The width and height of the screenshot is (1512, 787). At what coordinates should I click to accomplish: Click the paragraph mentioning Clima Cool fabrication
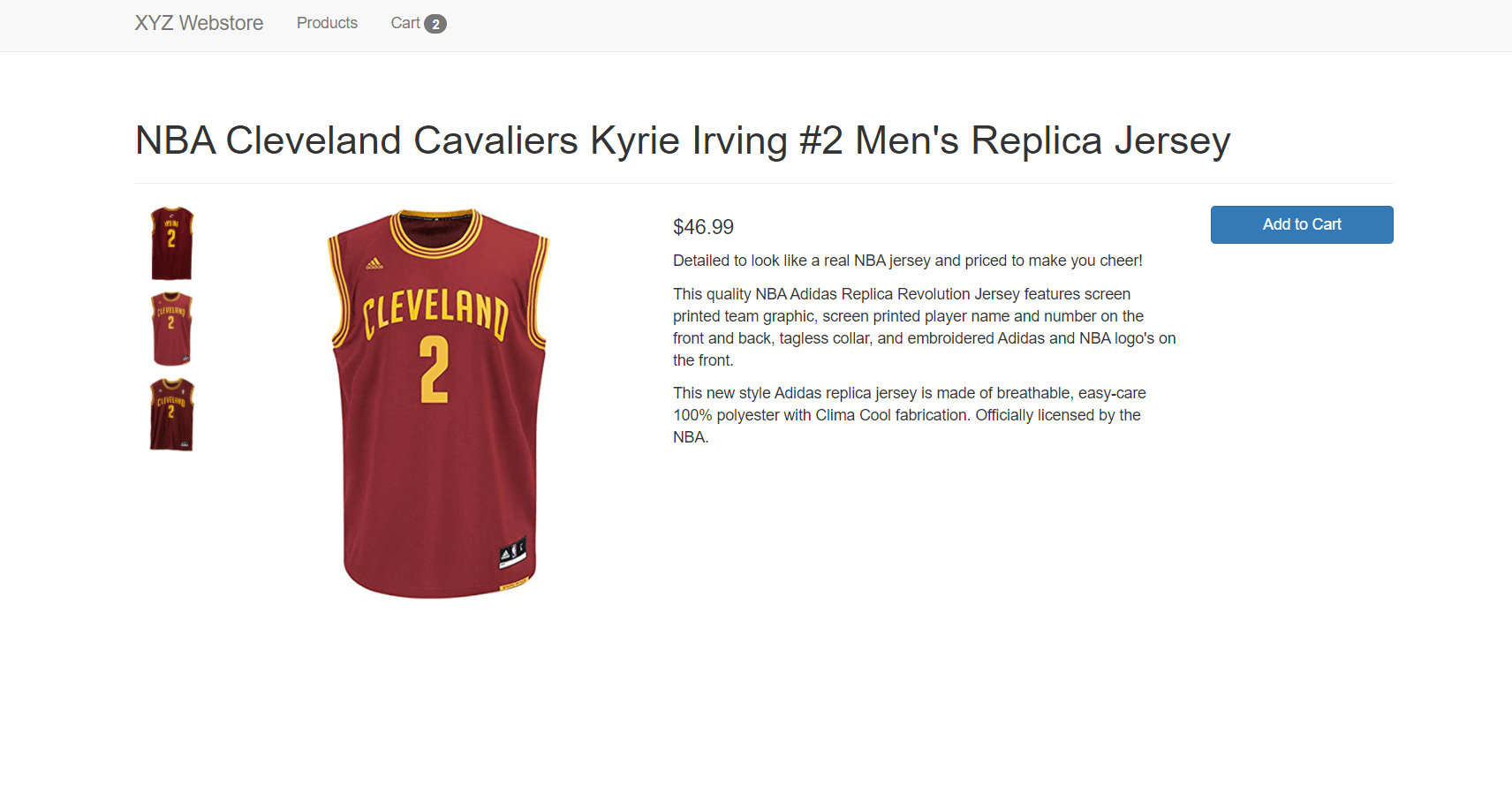[910, 415]
